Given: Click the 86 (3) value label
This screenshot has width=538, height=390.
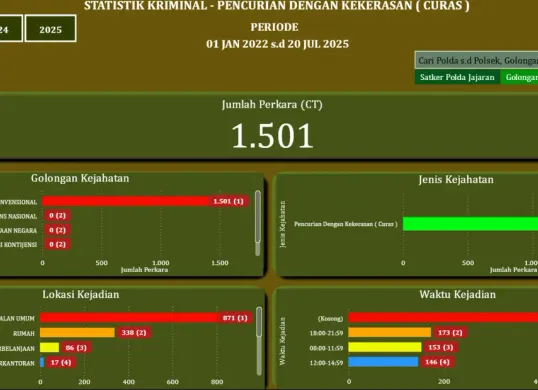Looking at the screenshot, I should (x=76, y=347).
